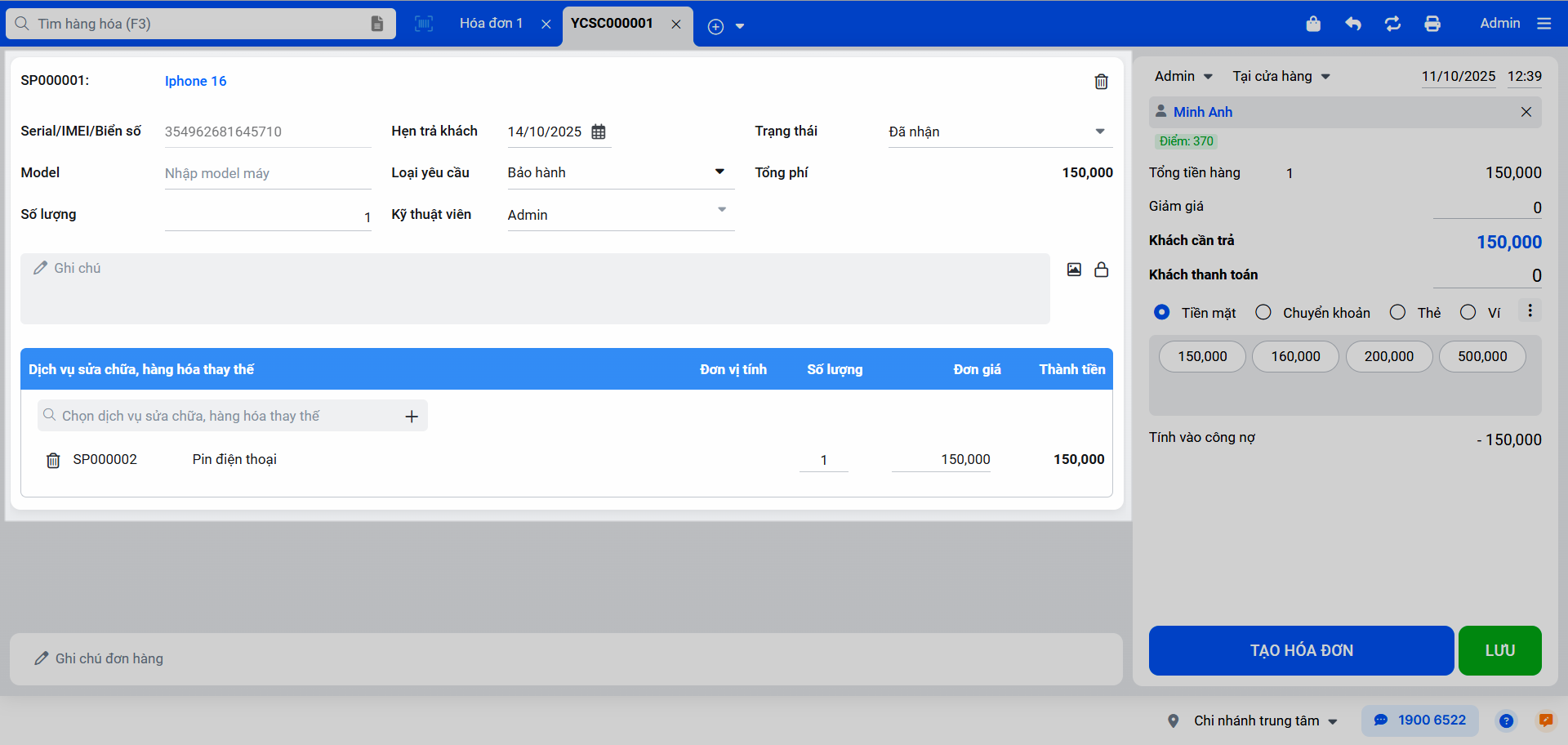Click the Nhập model máy field
Viewport: 1568px width, 745px height.
[x=268, y=173]
